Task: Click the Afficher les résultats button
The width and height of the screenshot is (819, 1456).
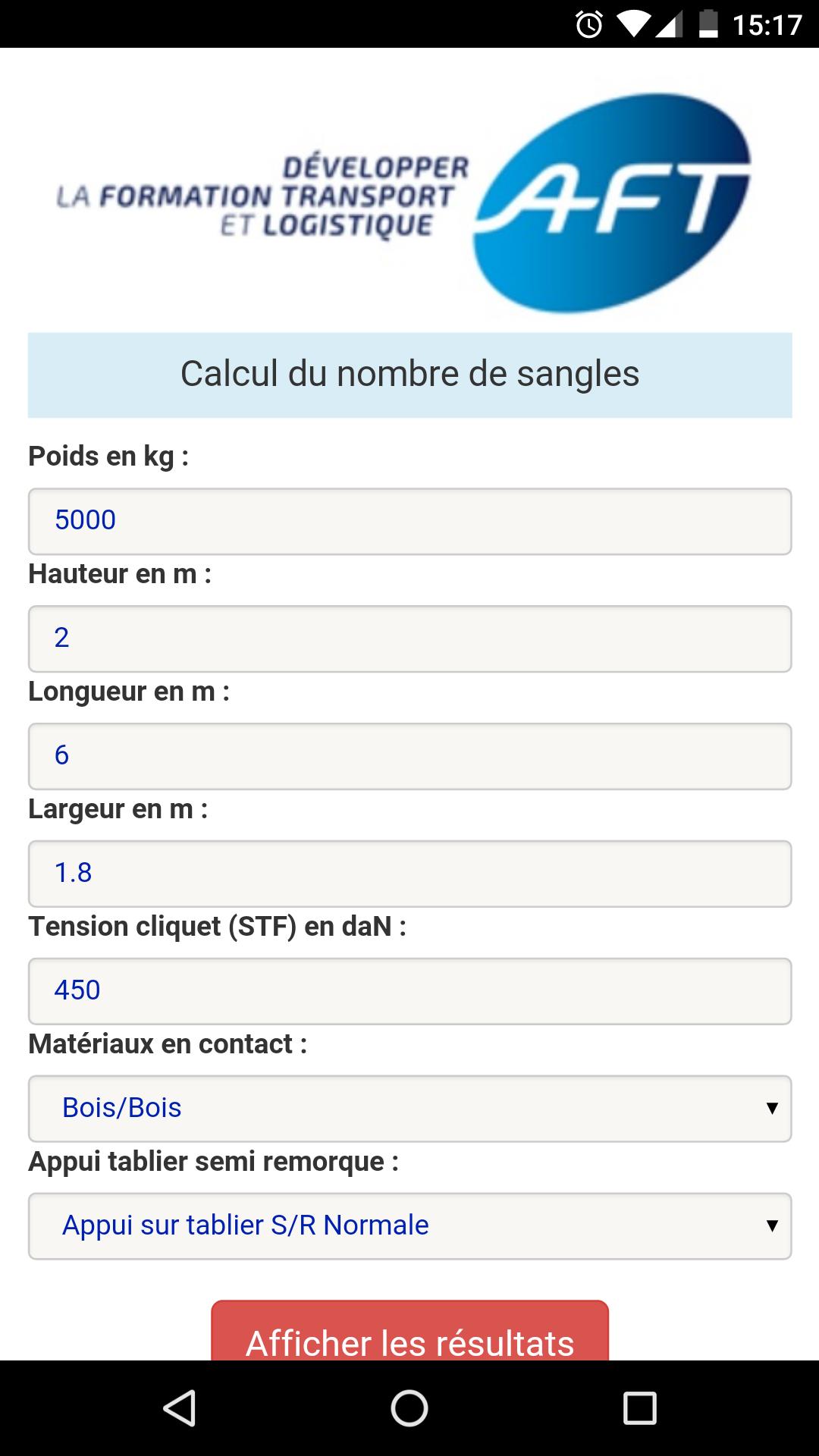Action: [409, 1335]
